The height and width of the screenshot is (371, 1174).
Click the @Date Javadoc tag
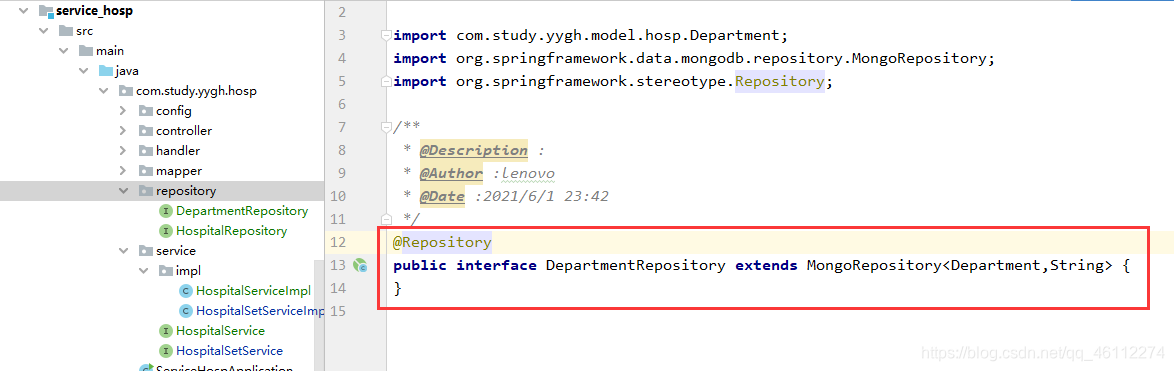[x=442, y=196]
